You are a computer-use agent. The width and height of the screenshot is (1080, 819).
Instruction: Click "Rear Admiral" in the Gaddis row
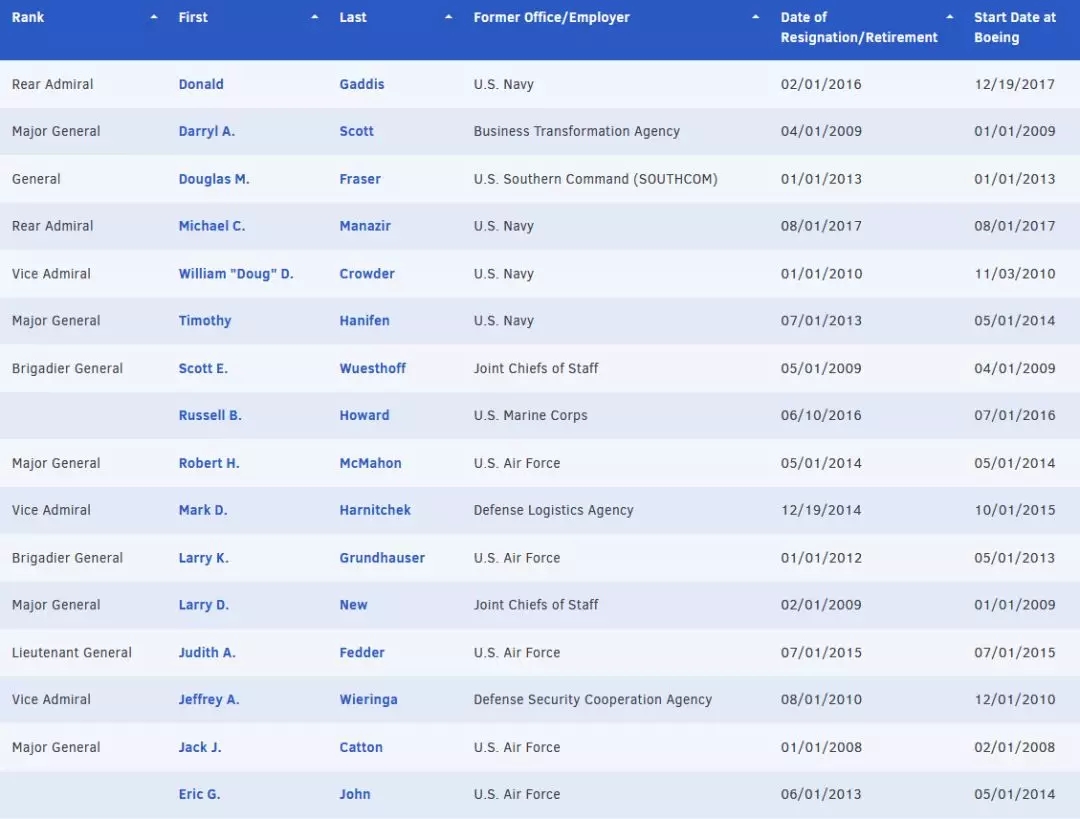[52, 84]
